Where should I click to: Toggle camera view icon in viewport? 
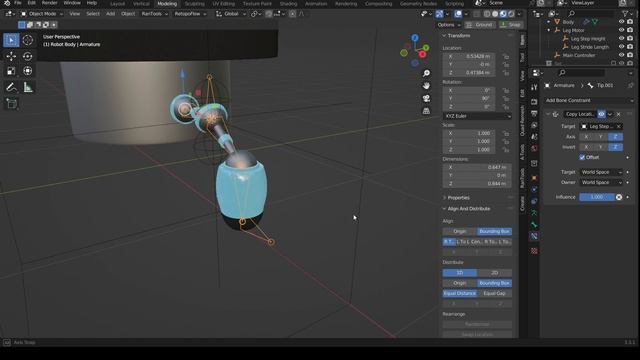tap(426, 98)
